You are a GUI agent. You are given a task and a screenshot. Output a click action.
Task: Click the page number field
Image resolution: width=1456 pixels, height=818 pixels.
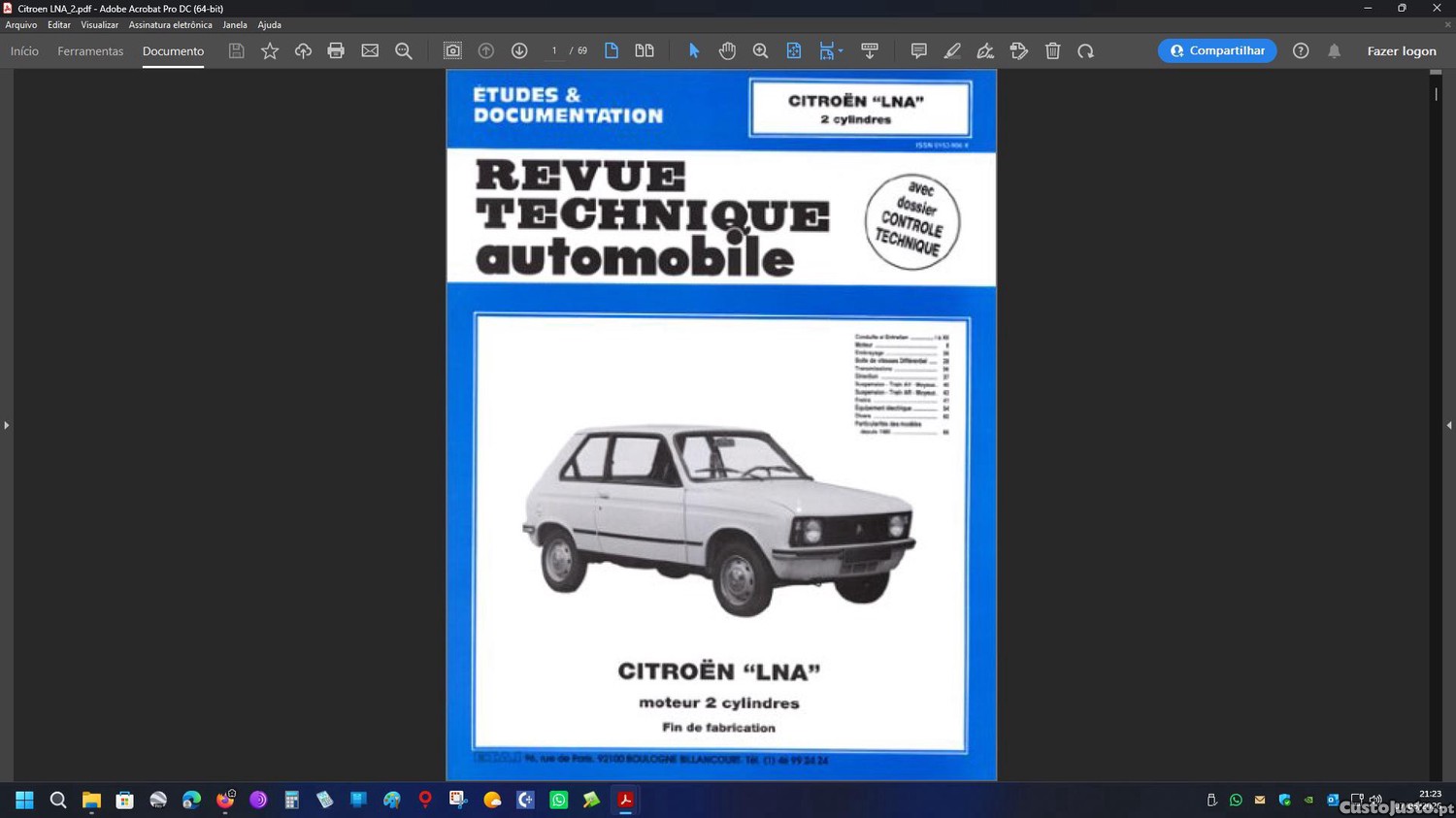point(554,50)
